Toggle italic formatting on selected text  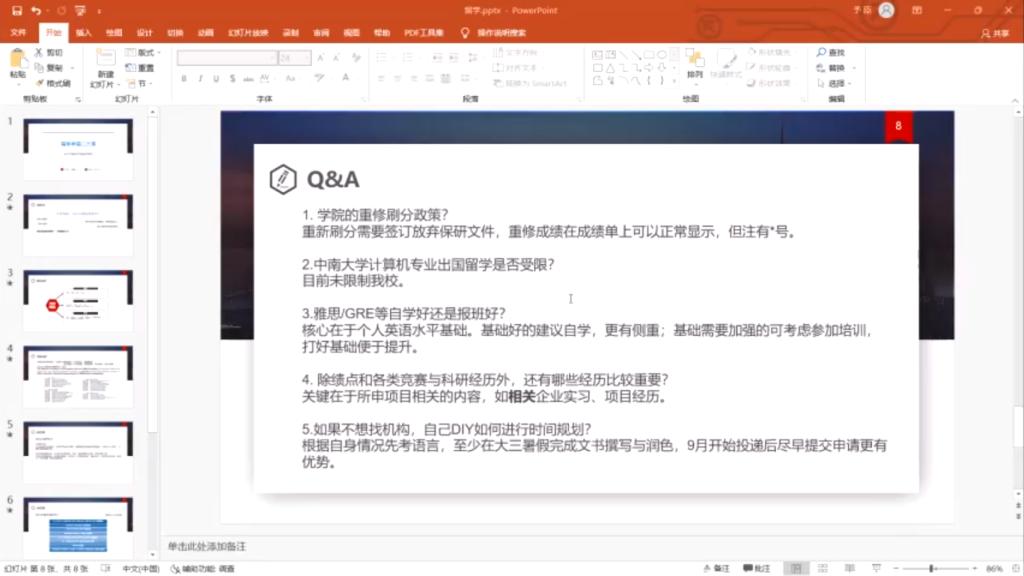point(200,78)
